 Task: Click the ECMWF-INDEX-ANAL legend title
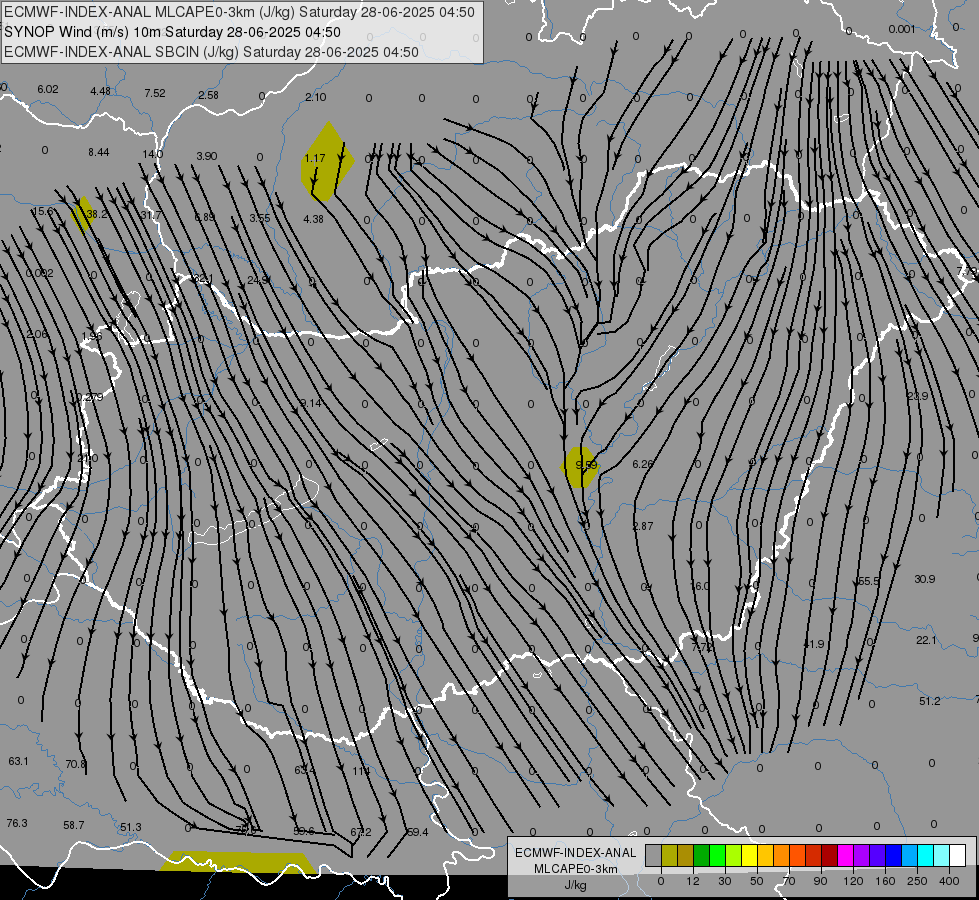tap(575, 853)
